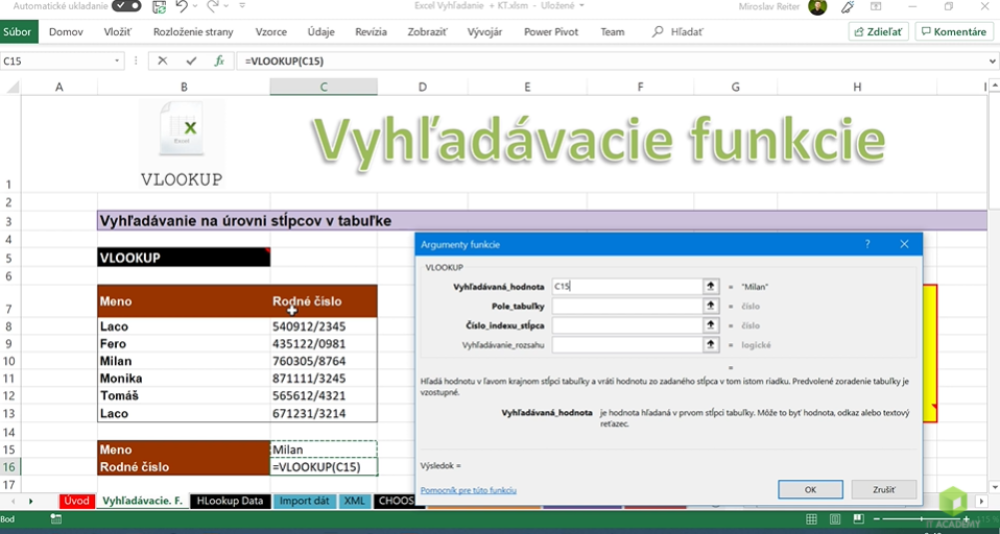The width and height of the screenshot is (1000, 534).
Task: Confirm formula with checkmark icon
Action: click(x=190, y=61)
